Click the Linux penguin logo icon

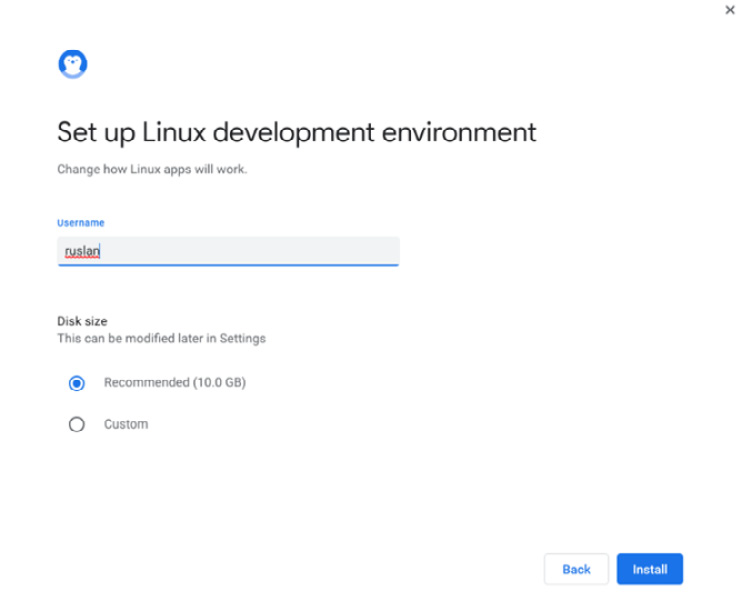tap(73, 64)
